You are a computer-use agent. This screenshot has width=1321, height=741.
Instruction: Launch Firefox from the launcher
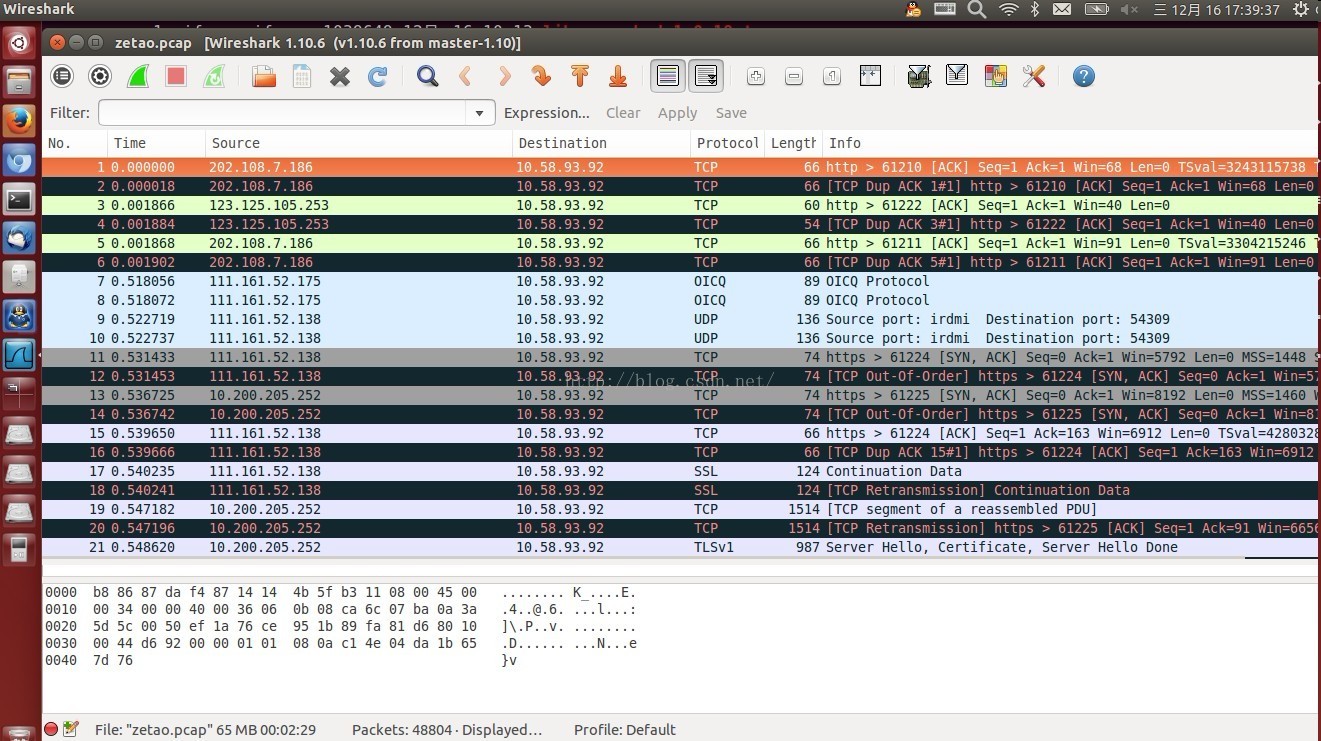pos(19,121)
